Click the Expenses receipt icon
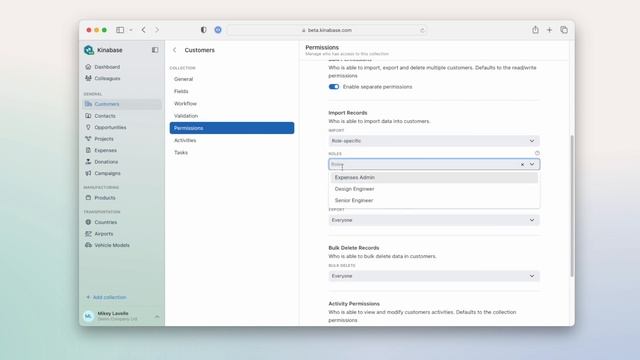The width and height of the screenshot is (640, 360). click(x=88, y=150)
